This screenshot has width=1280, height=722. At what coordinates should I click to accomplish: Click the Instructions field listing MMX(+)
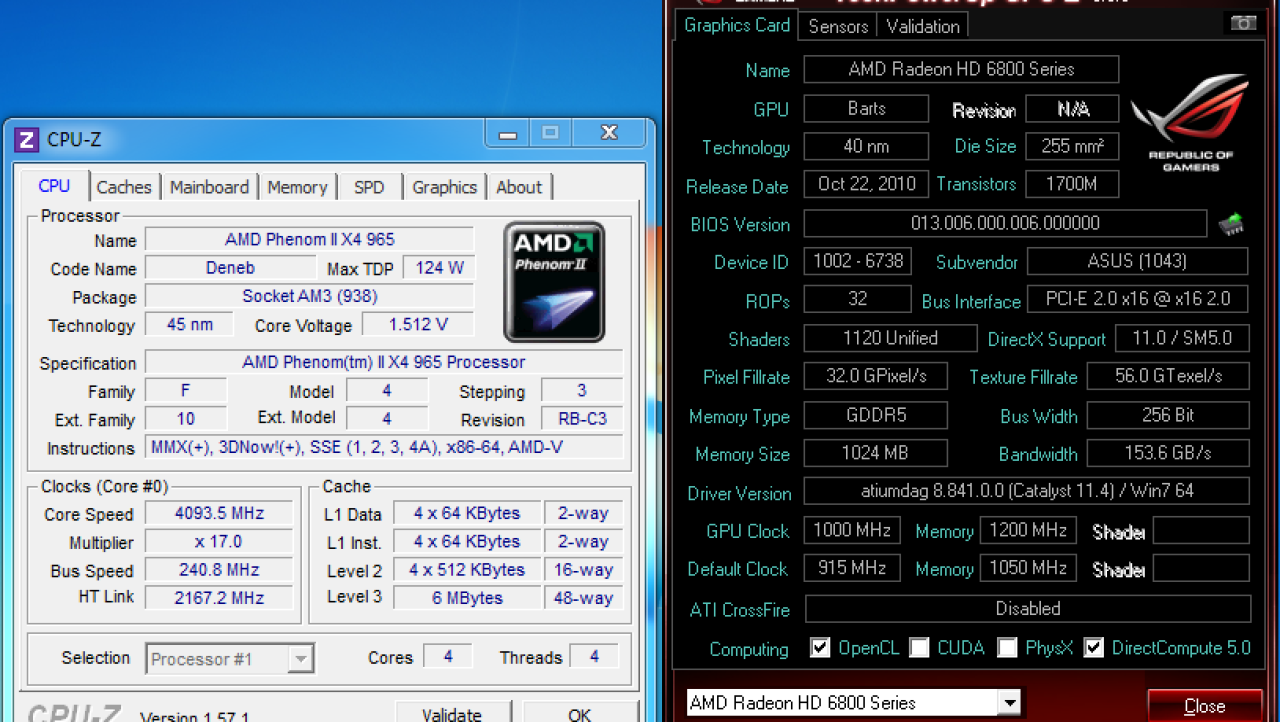(384, 447)
